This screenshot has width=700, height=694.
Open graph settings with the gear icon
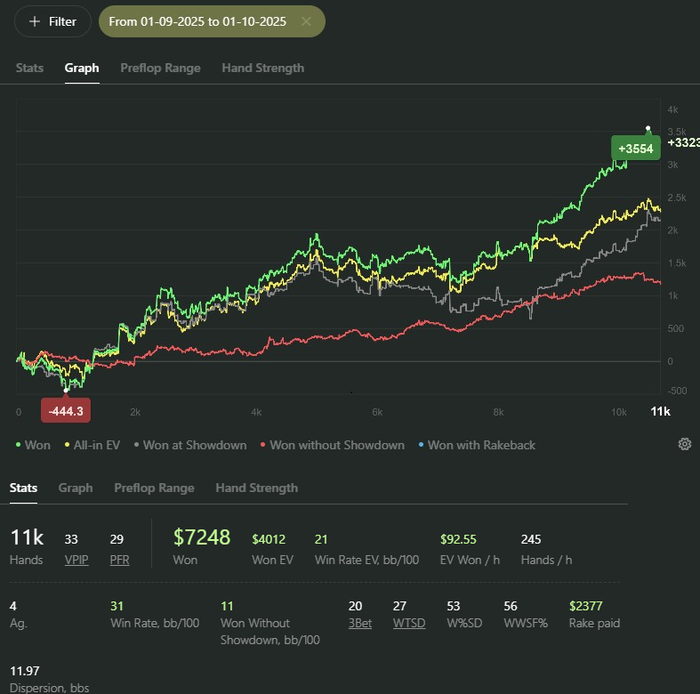point(685,444)
